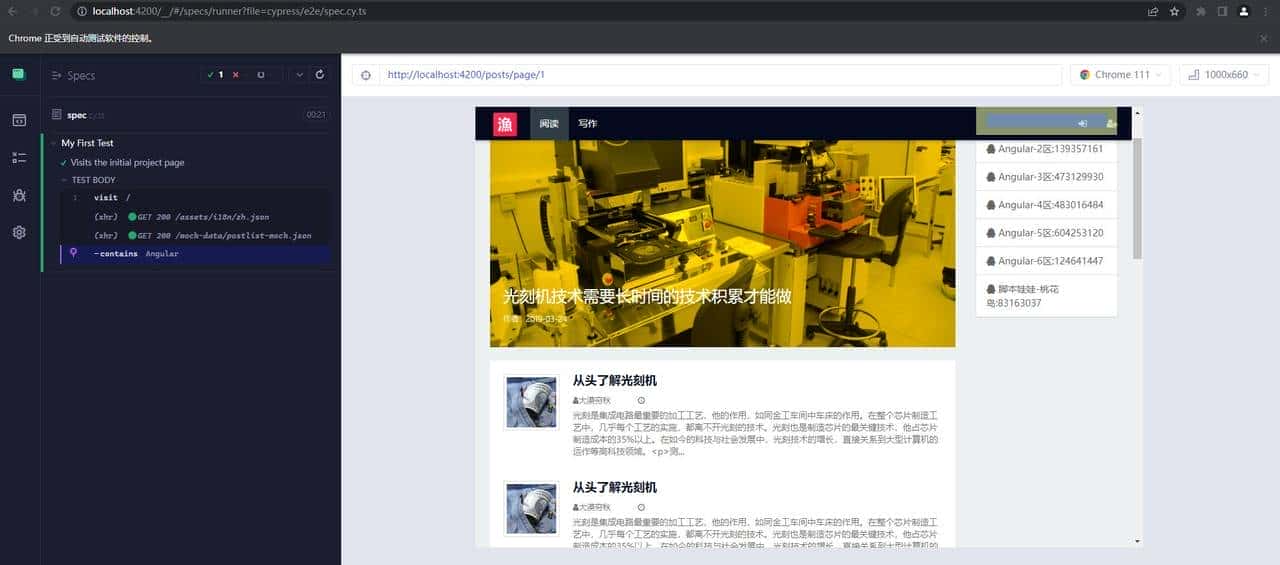Click second post thumbnail image

(531, 509)
